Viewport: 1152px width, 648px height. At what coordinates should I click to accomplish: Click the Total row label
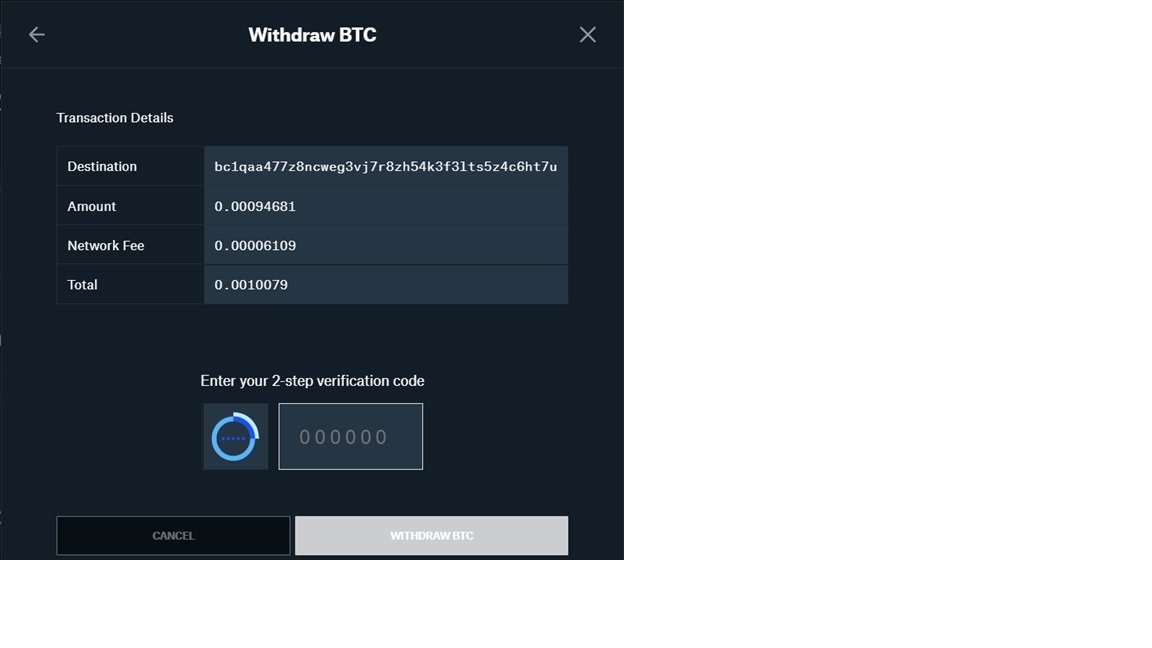pyautogui.click(x=82, y=285)
